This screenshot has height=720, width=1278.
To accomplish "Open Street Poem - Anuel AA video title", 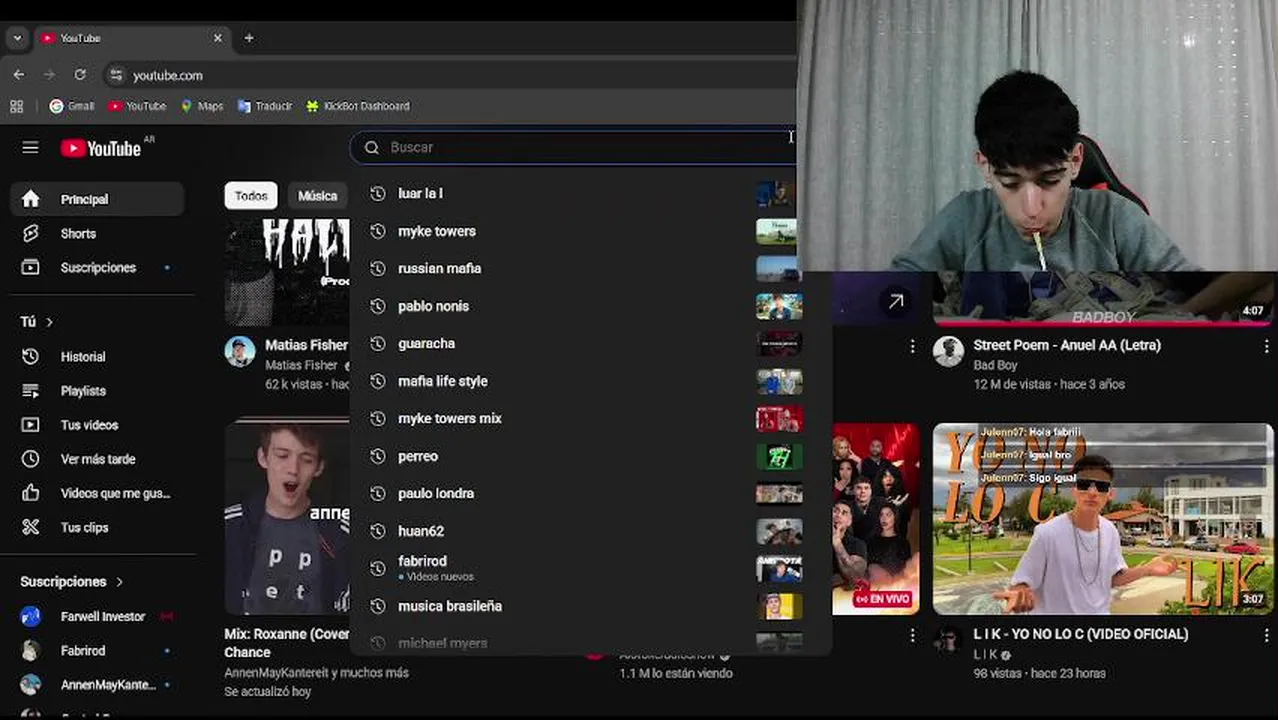I will point(1067,345).
